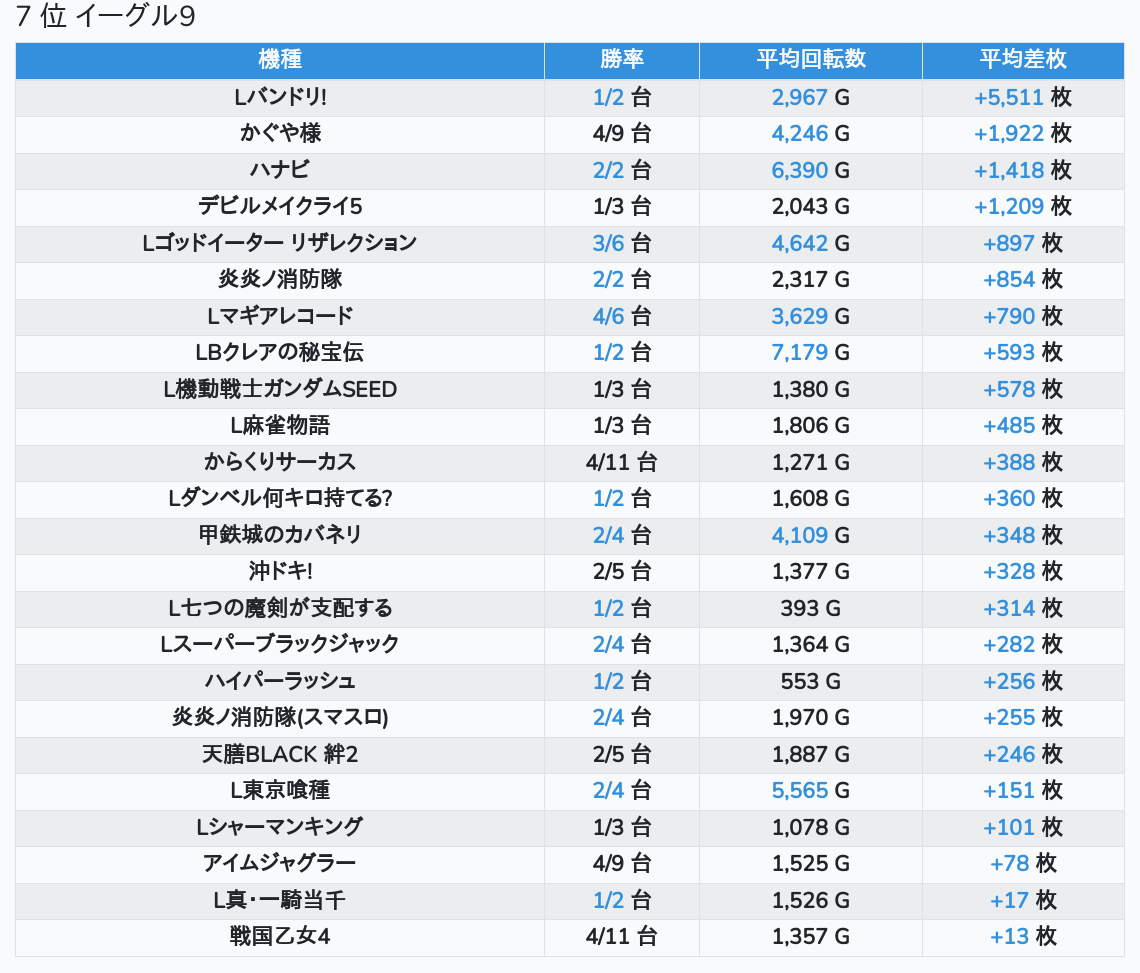This screenshot has height=973, width=1140.
Task: Select Lダンベル何キロ持てる? machine name
Action: click(x=280, y=498)
